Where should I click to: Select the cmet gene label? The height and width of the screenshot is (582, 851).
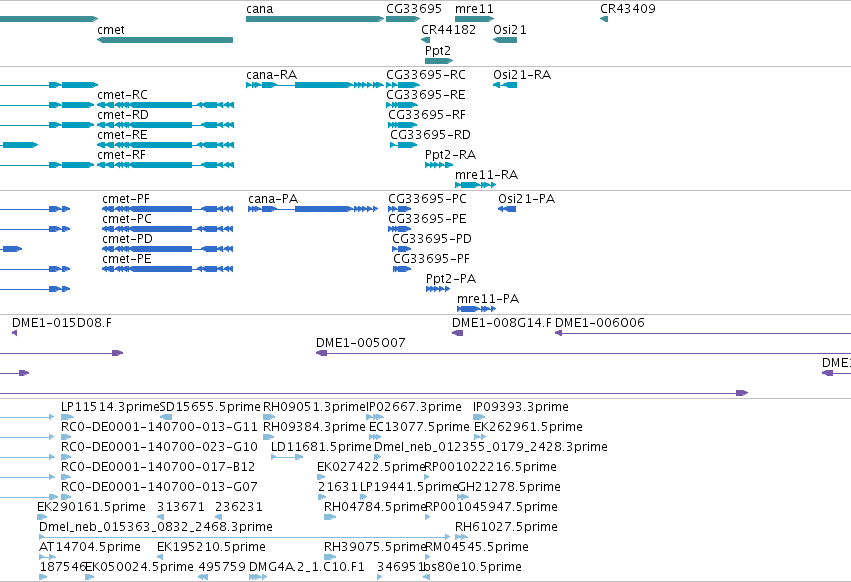pyautogui.click(x=111, y=30)
